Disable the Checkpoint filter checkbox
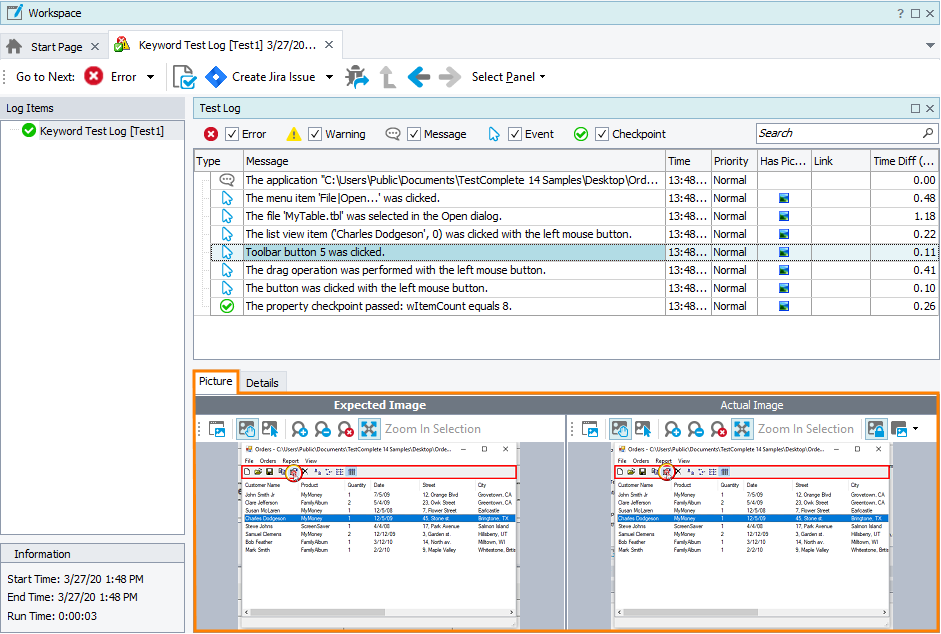 coord(602,134)
